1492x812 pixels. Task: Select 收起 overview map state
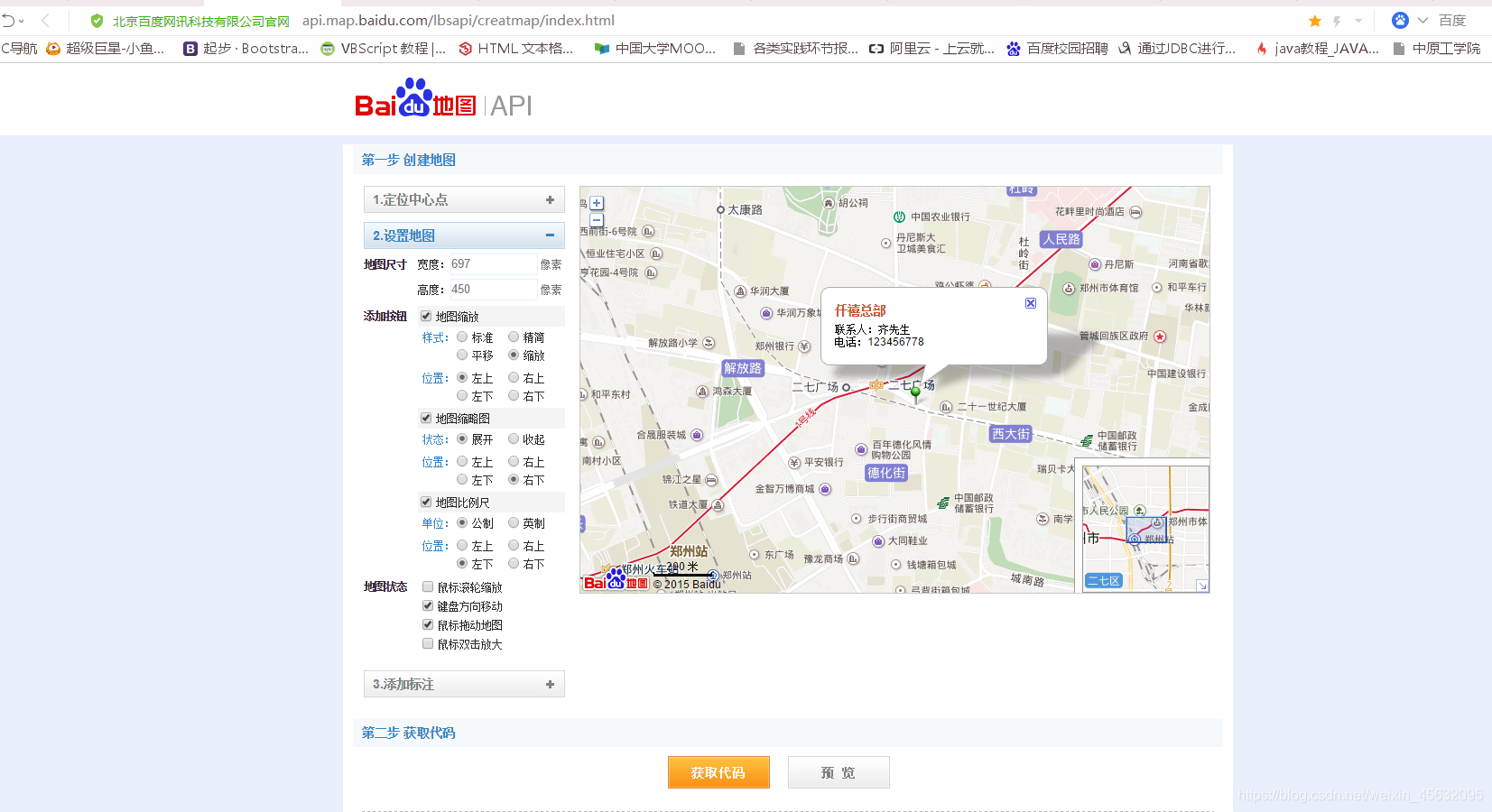point(514,438)
